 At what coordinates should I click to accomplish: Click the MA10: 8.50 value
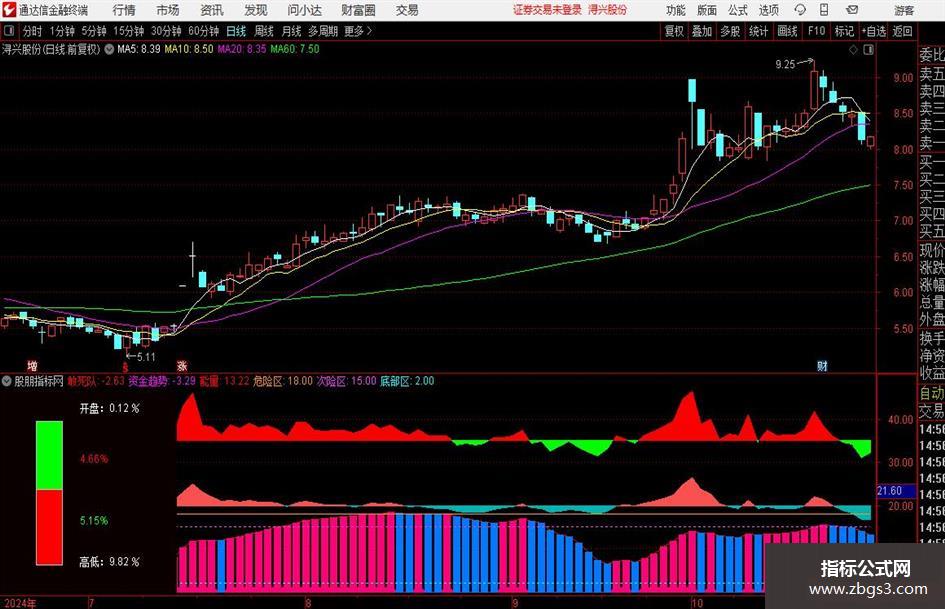click(x=189, y=49)
